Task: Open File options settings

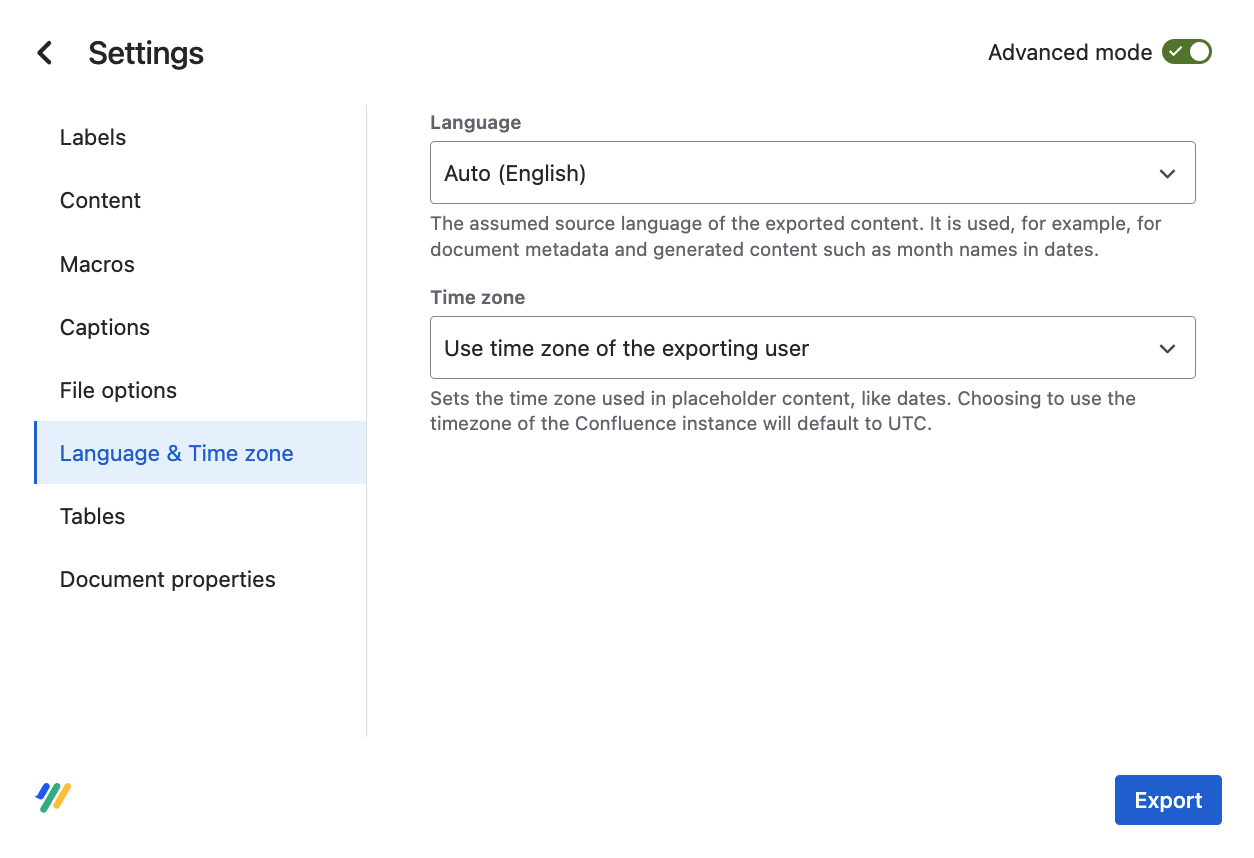Action: tap(200, 390)
